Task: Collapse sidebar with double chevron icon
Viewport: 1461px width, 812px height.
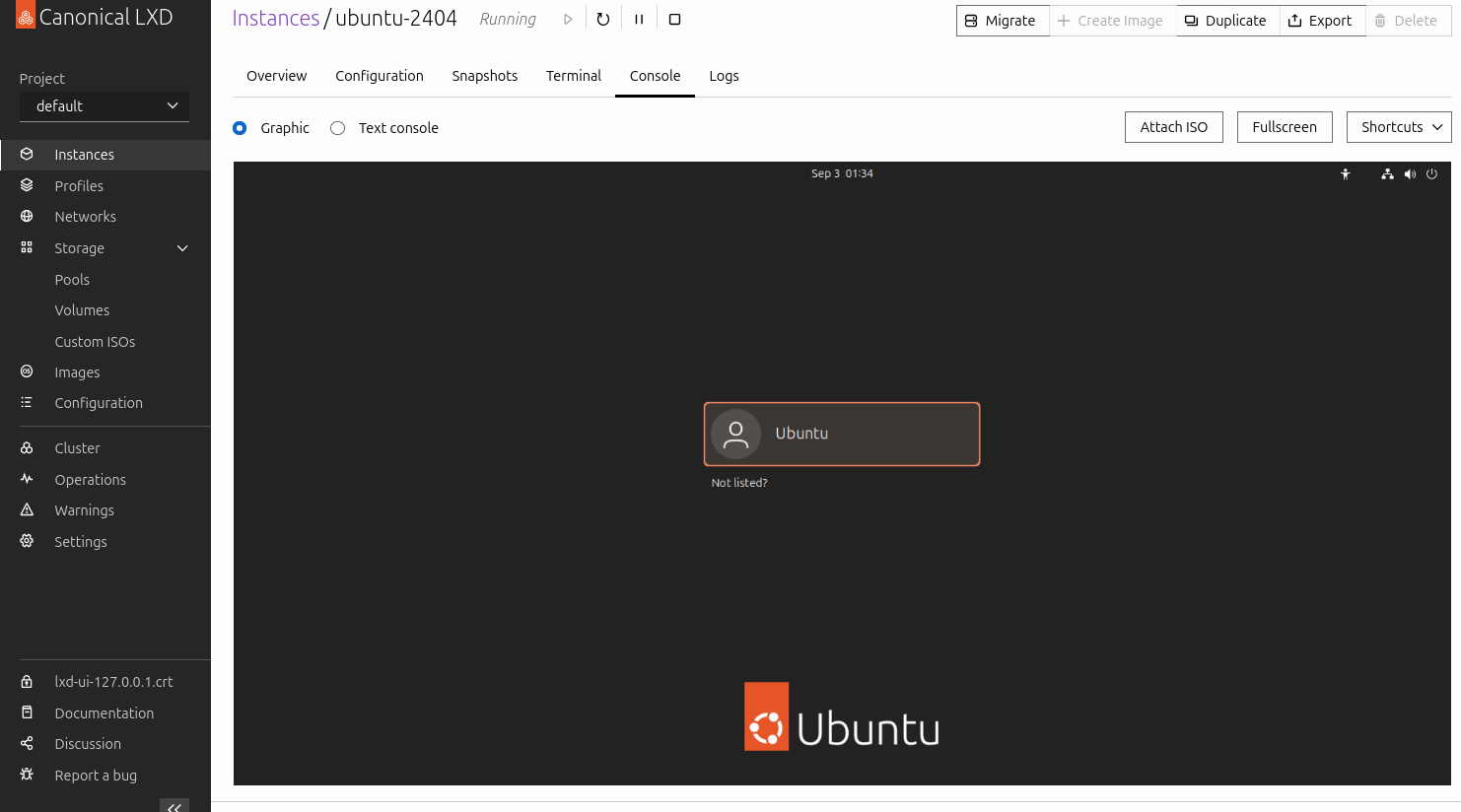Action: [174, 806]
